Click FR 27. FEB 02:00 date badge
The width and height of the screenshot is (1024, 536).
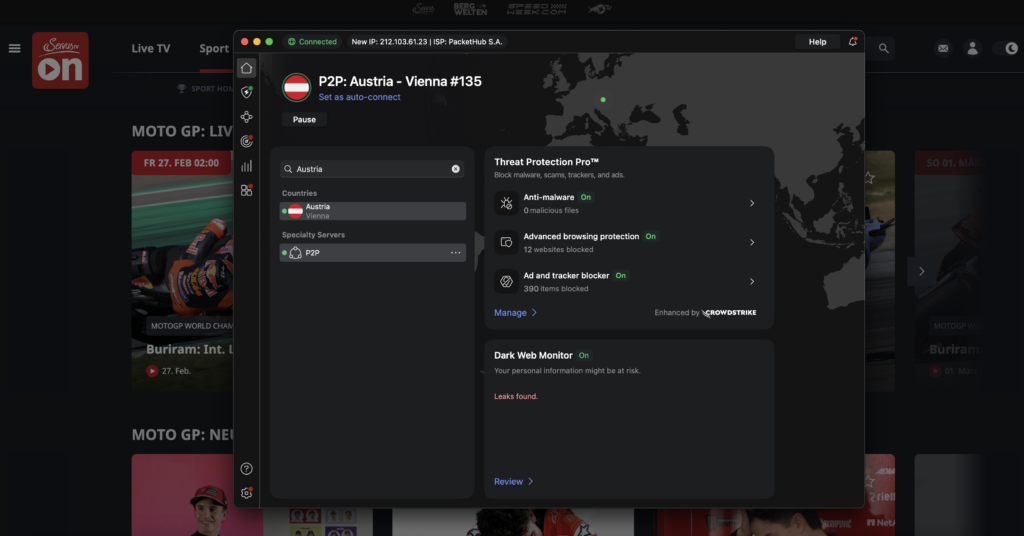(x=182, y=163)
